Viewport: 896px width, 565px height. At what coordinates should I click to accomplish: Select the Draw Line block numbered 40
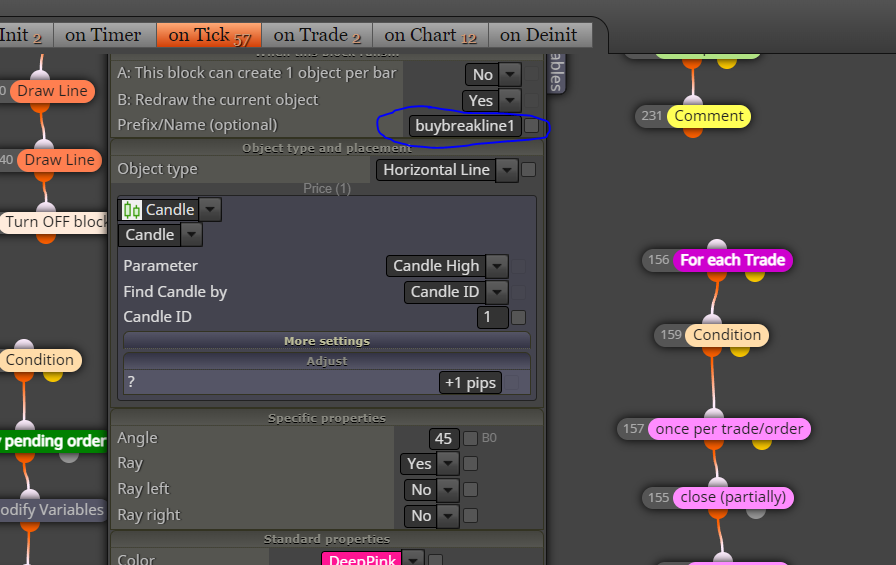[59, 160]
